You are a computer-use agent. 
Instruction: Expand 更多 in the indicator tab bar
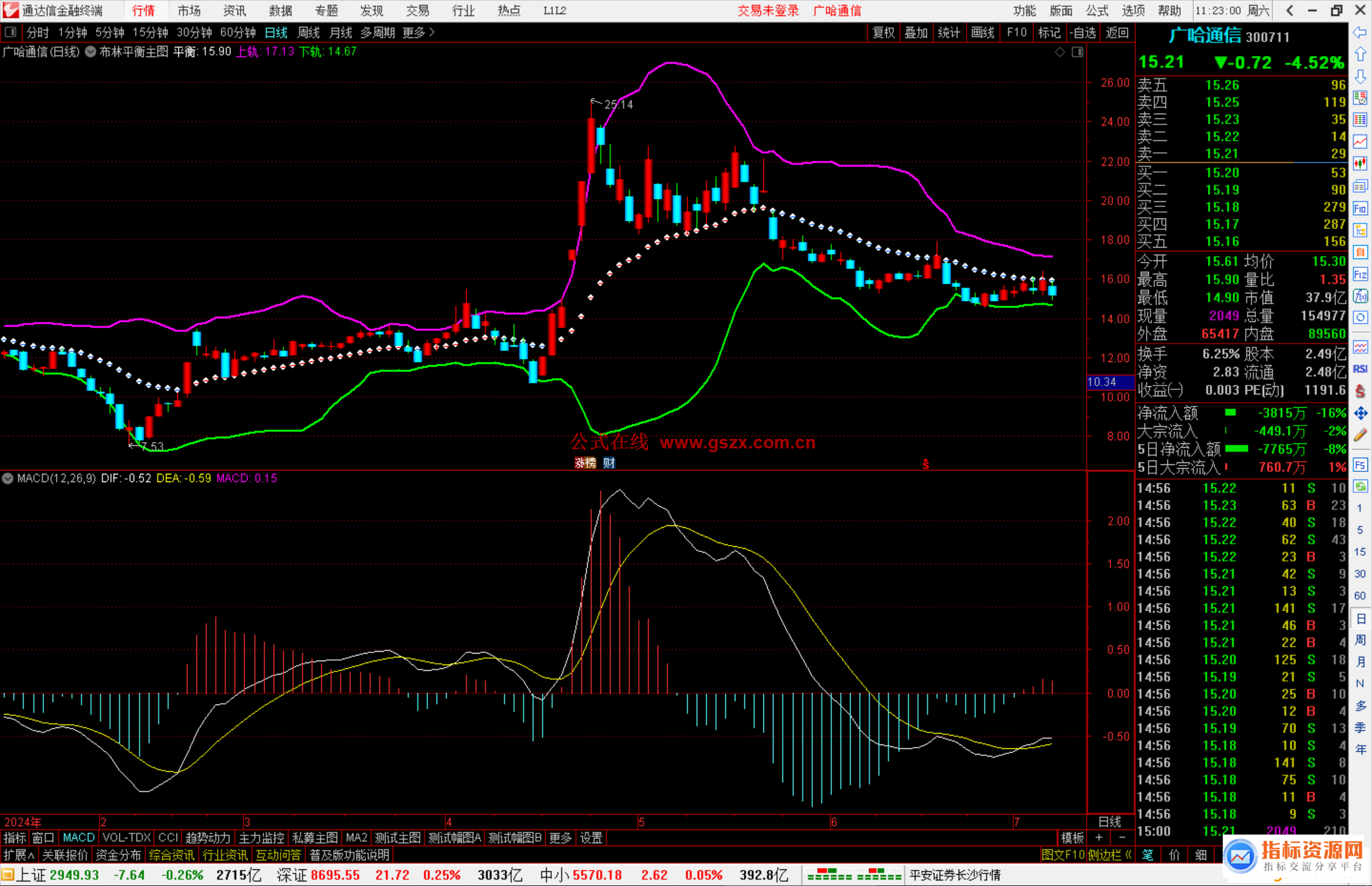pos(560,838)
